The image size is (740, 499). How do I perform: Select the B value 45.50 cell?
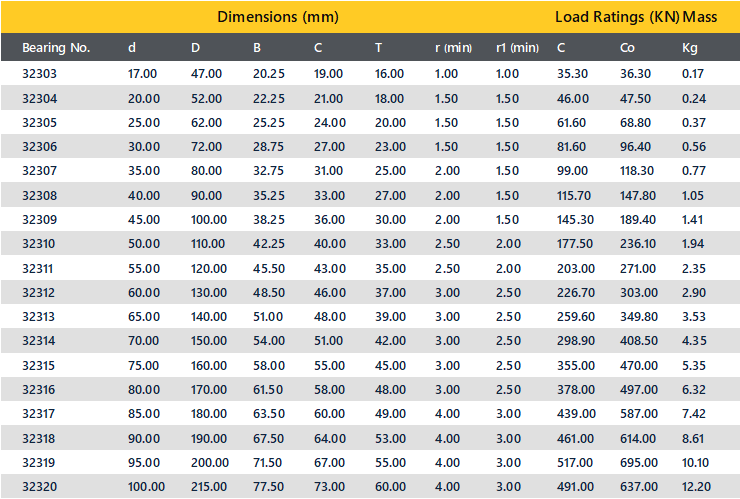point(269,269)
